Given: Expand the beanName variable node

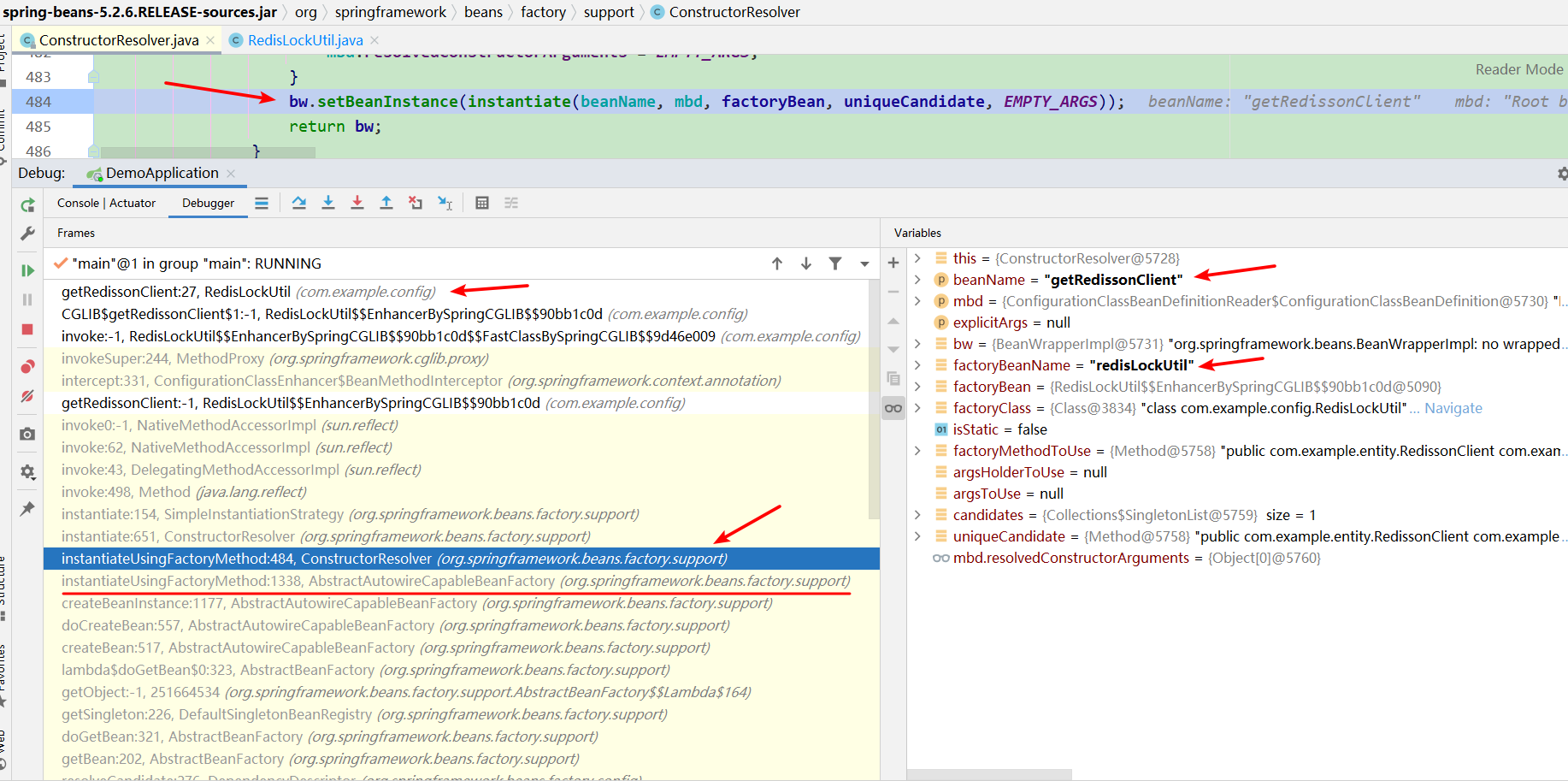Looking at the screenshot, I should (917, 280).
